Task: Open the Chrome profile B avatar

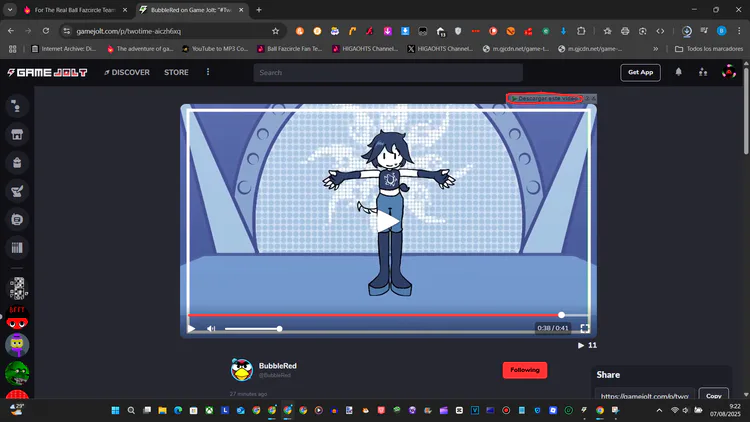Action: (x=721, y=31)
